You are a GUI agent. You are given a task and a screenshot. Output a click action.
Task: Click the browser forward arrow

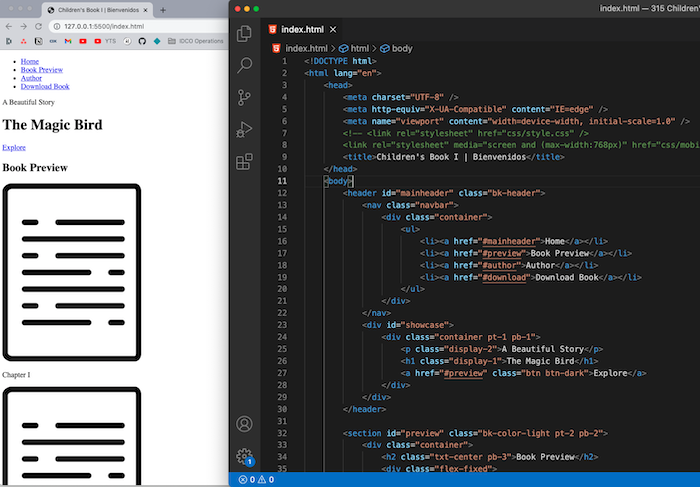click(24, 26)
